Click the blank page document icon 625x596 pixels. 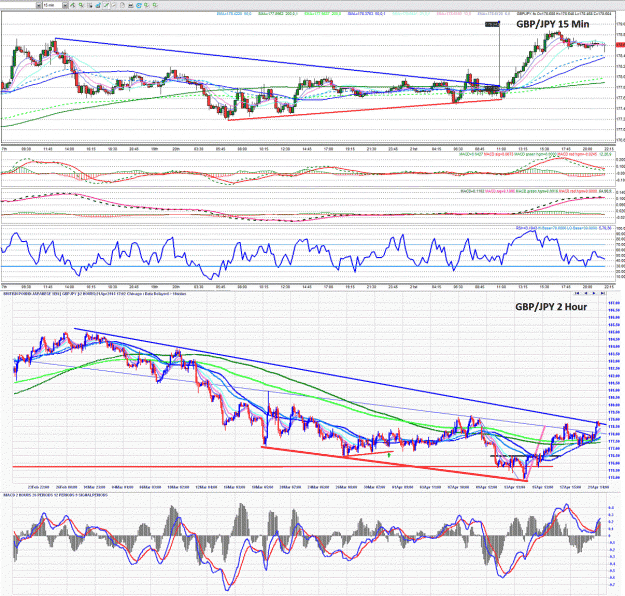point(122,5)
